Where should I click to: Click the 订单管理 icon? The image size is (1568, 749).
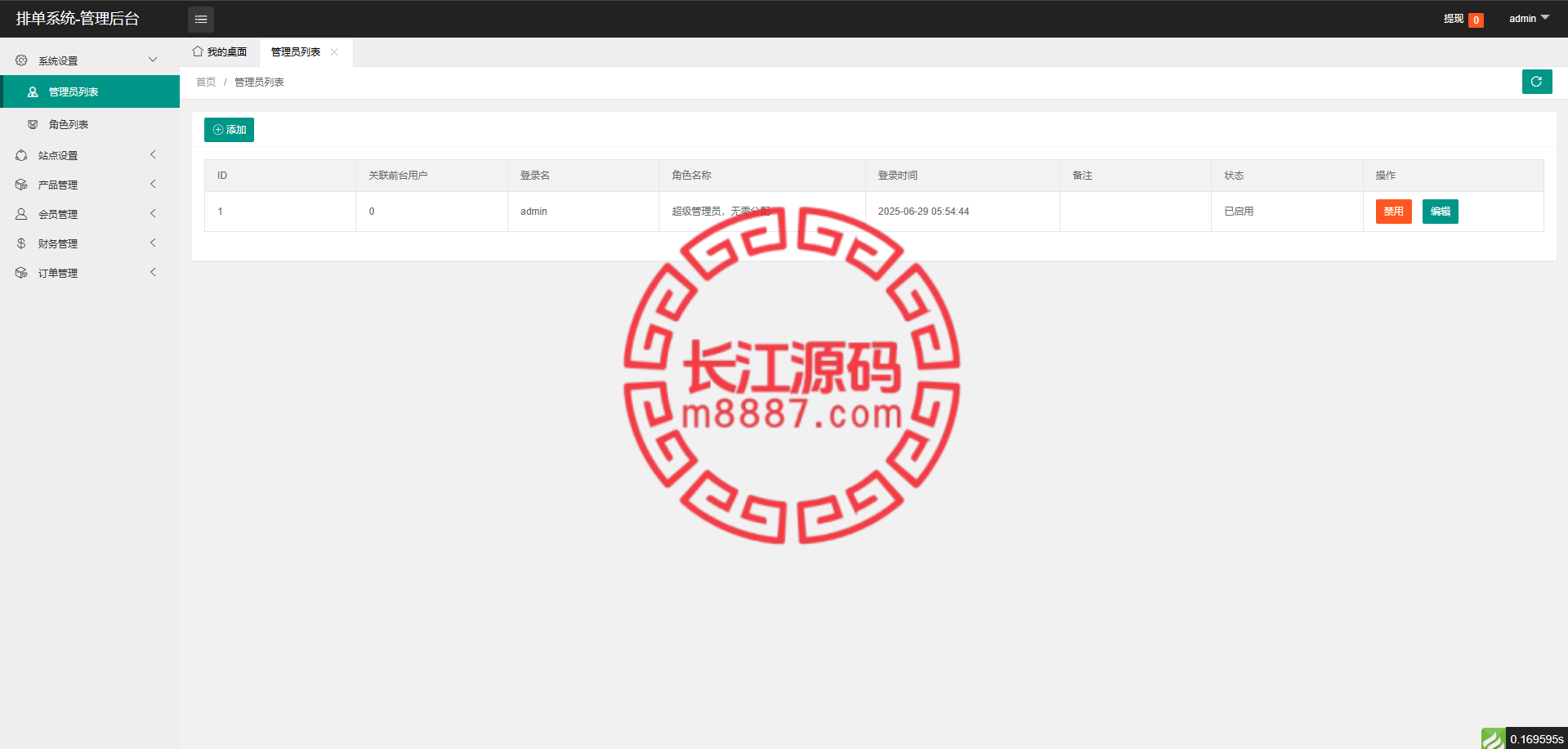(x=21, y=273)
